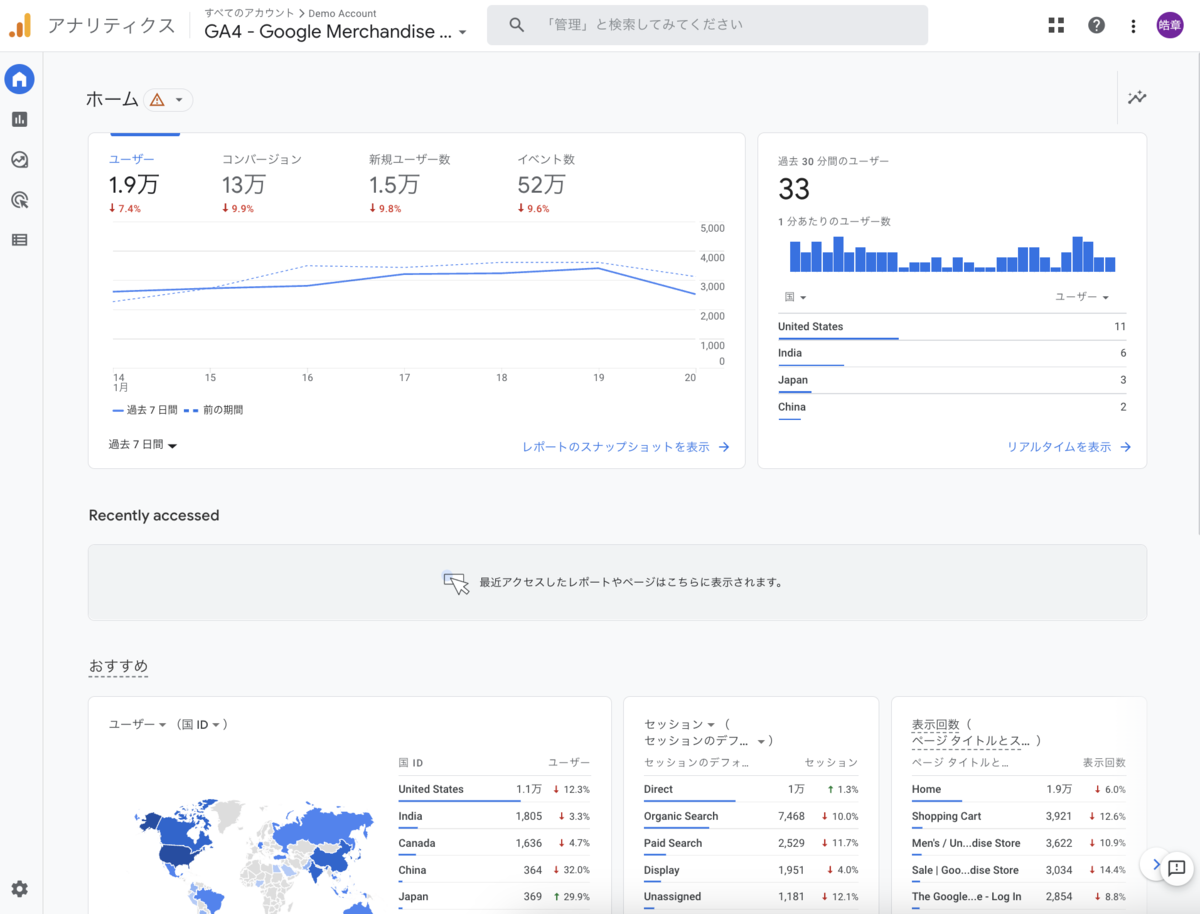Open the 国 ID dropdown in map card

(200, 724)
